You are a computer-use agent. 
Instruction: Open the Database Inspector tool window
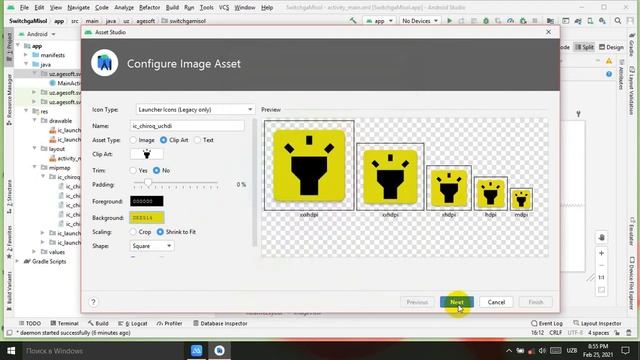[220, 323]
